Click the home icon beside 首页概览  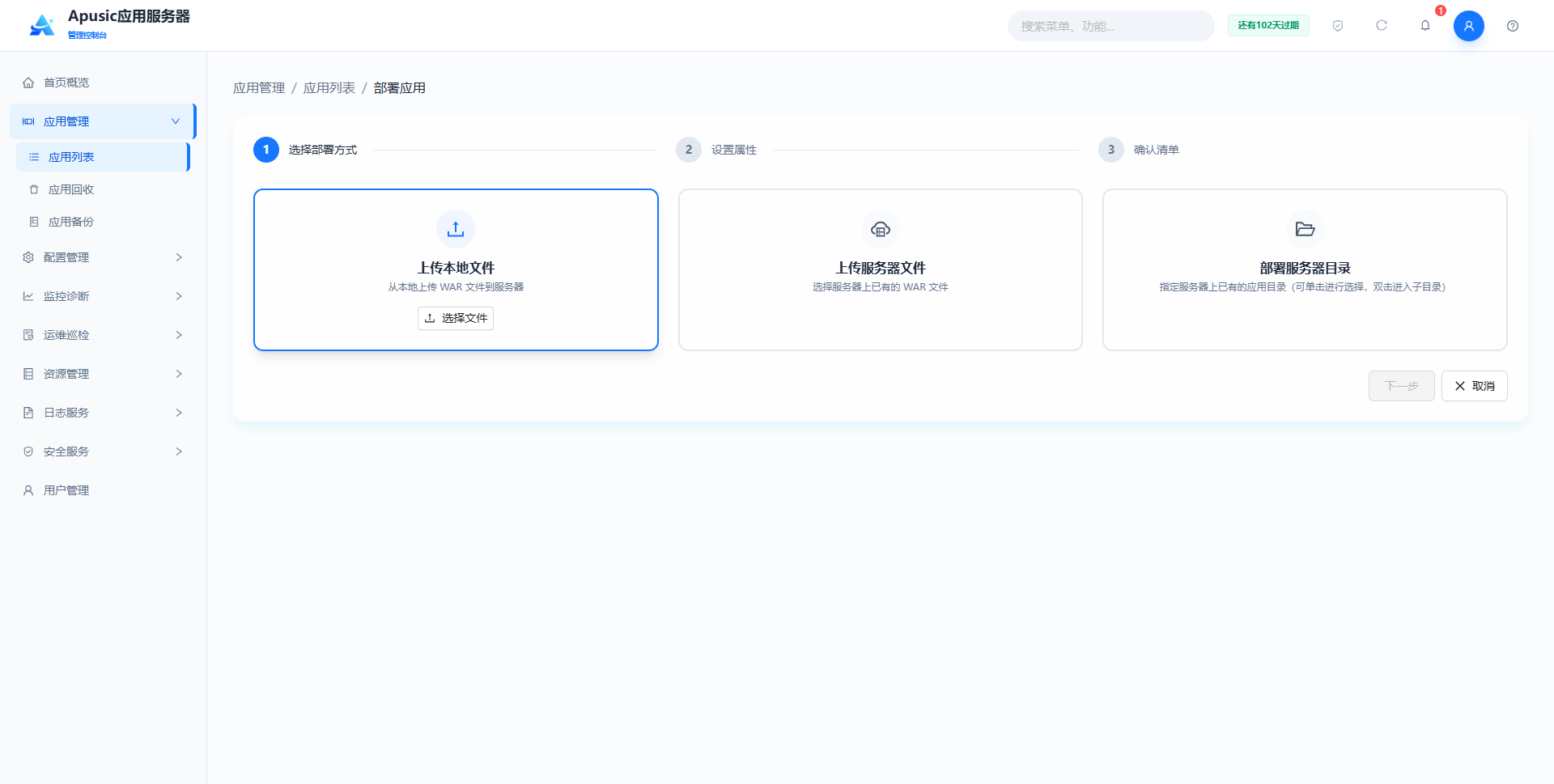tap(28, 83)
